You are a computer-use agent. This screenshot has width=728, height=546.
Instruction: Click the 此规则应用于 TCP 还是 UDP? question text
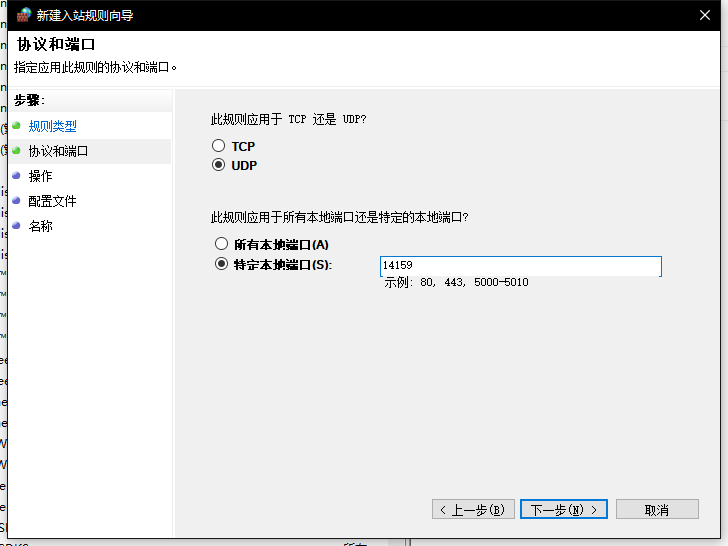pos(288,119)
